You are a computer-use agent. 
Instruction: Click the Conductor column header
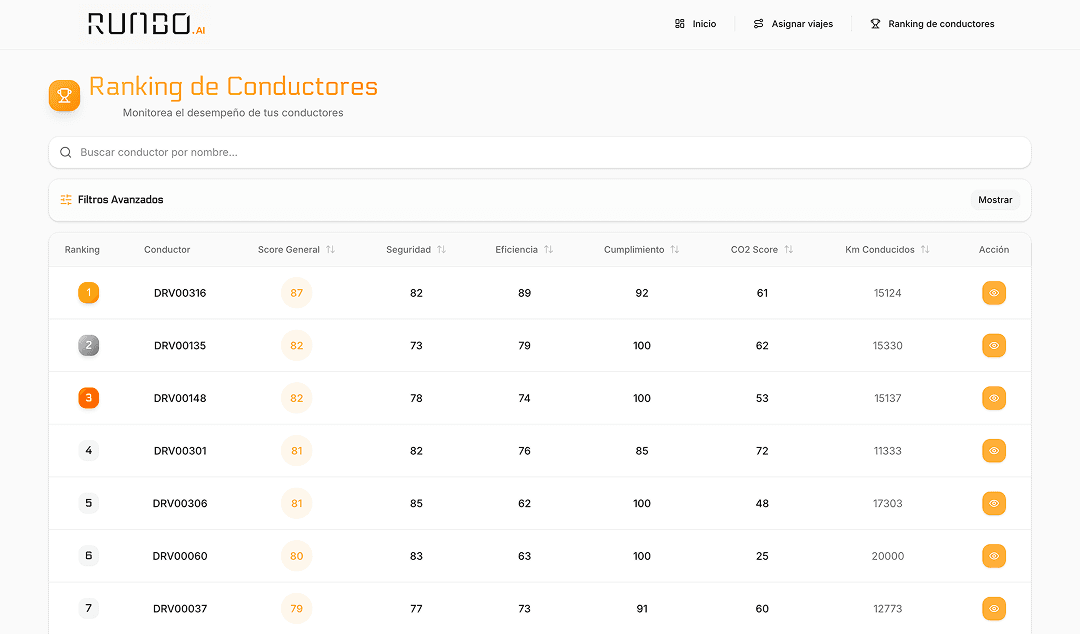tap(167, 249)
